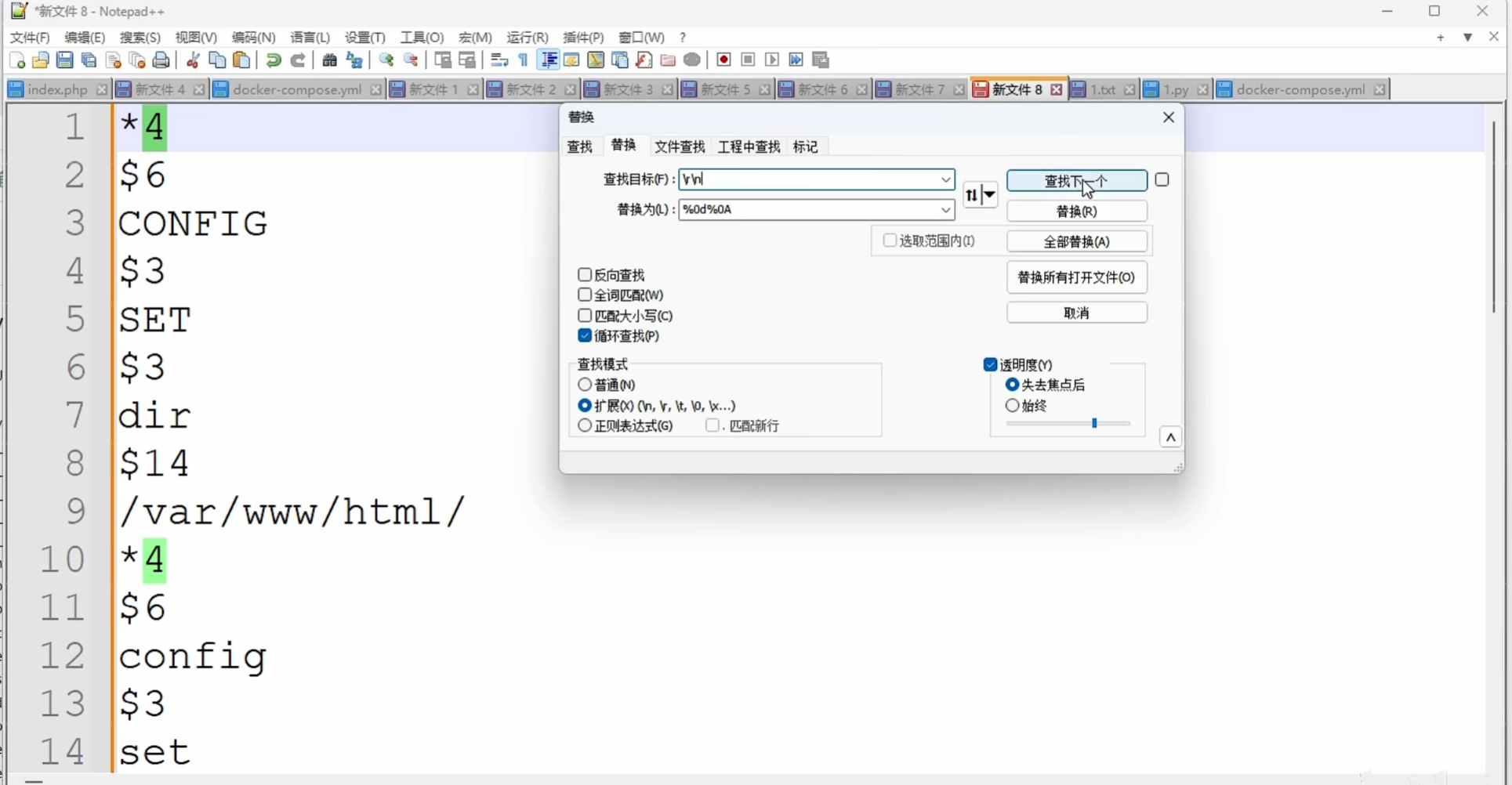1512x785 pixels.
Task: Click the Playback macro icon
Action: [772, 60]
